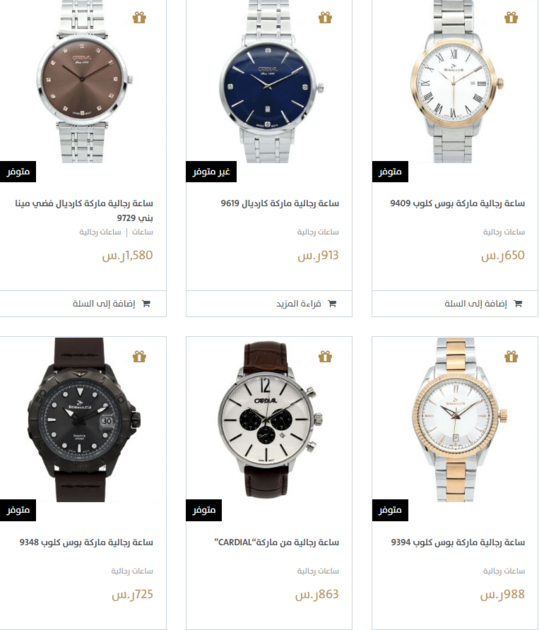Click ساعات رجالية category under Boss Club 9348
This screenshot has width=539, height=630.
(x=132, y=571)
